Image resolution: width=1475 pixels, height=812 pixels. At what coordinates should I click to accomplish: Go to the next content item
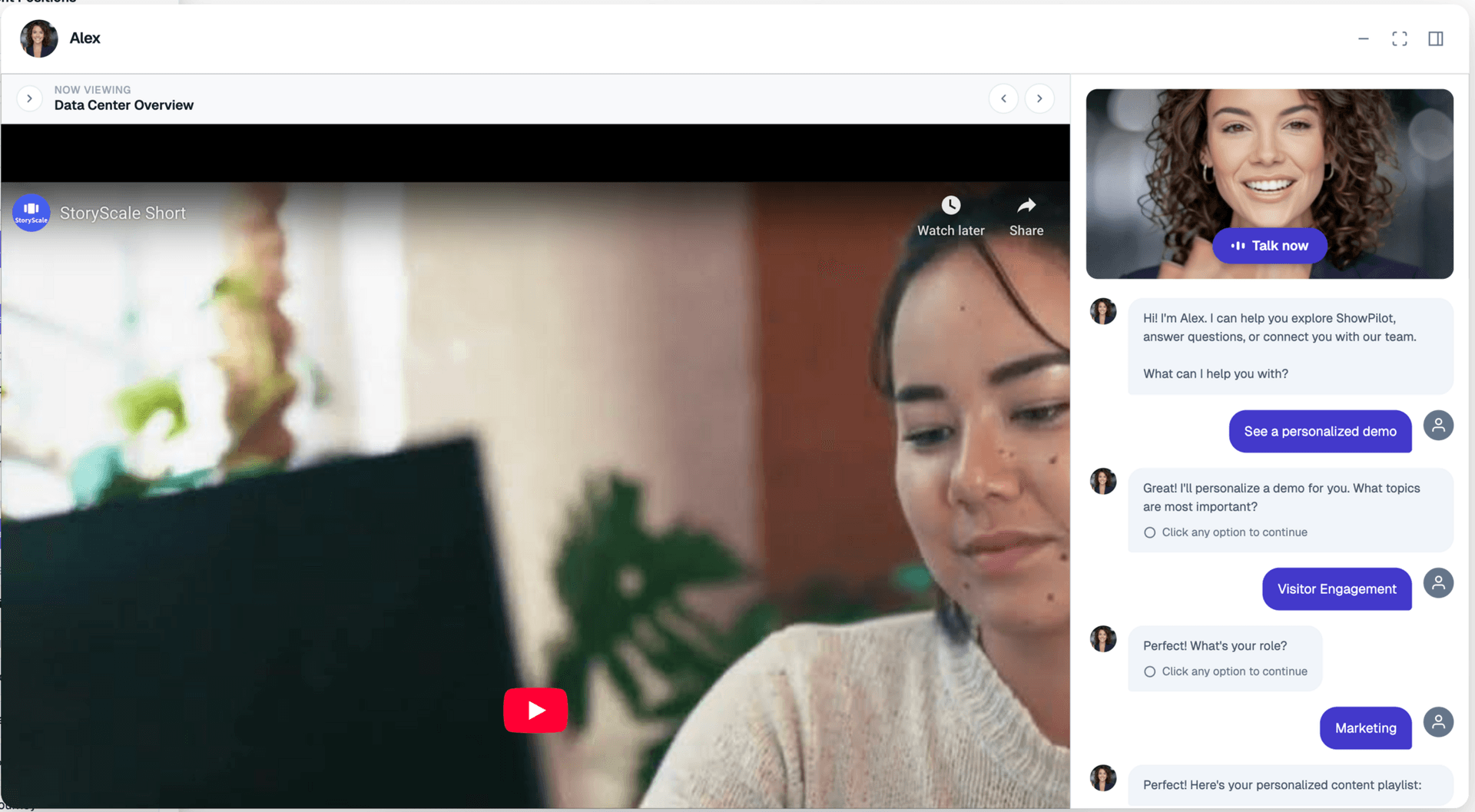(x=1039, y=98)
